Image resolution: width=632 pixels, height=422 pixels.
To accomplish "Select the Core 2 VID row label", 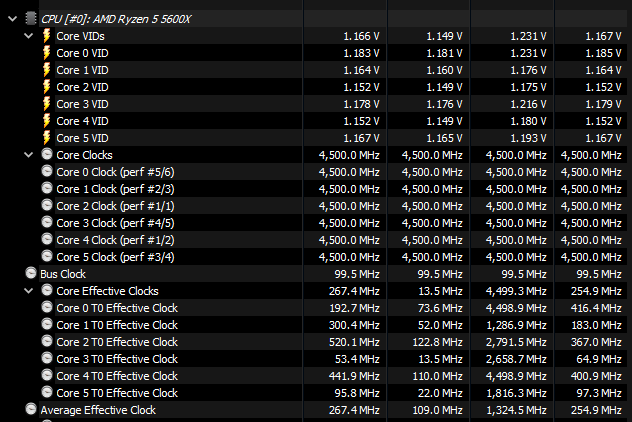I will click(x=82, y=87).
